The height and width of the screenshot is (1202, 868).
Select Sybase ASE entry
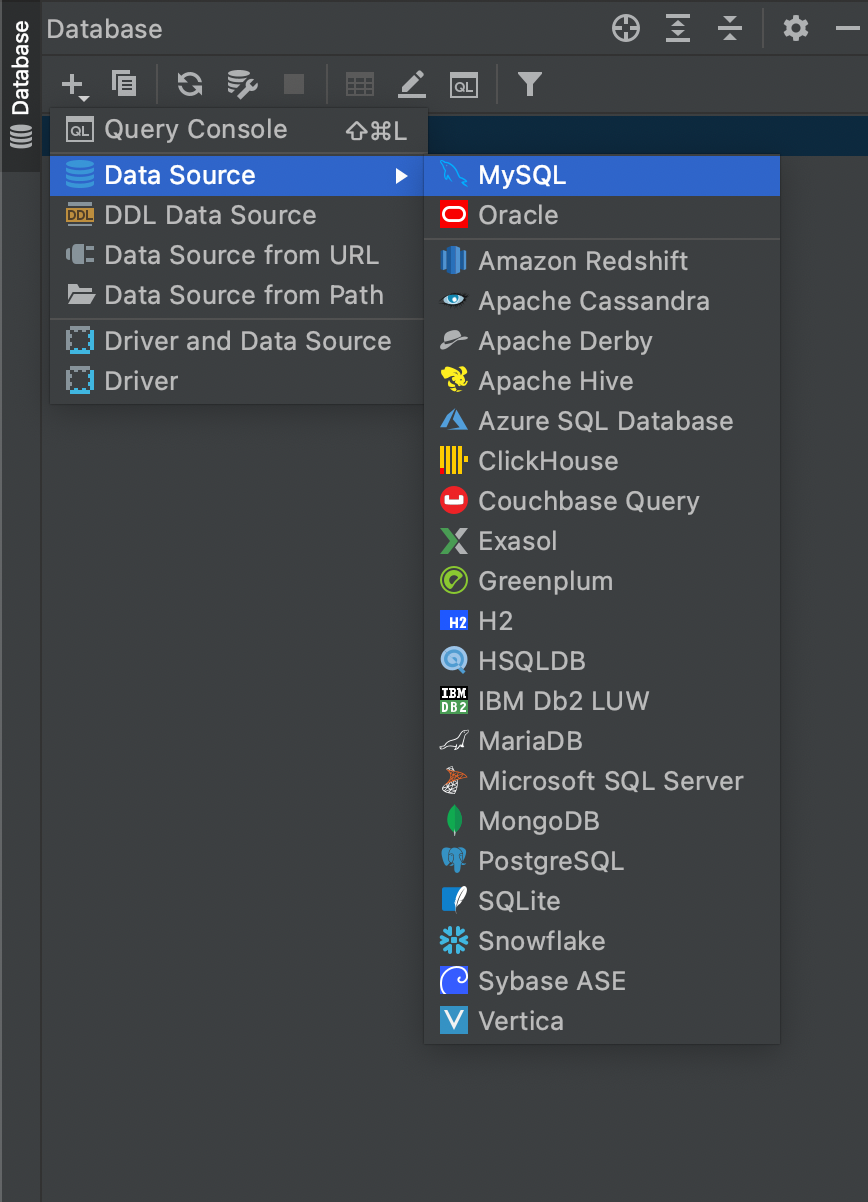click(602, 981)
